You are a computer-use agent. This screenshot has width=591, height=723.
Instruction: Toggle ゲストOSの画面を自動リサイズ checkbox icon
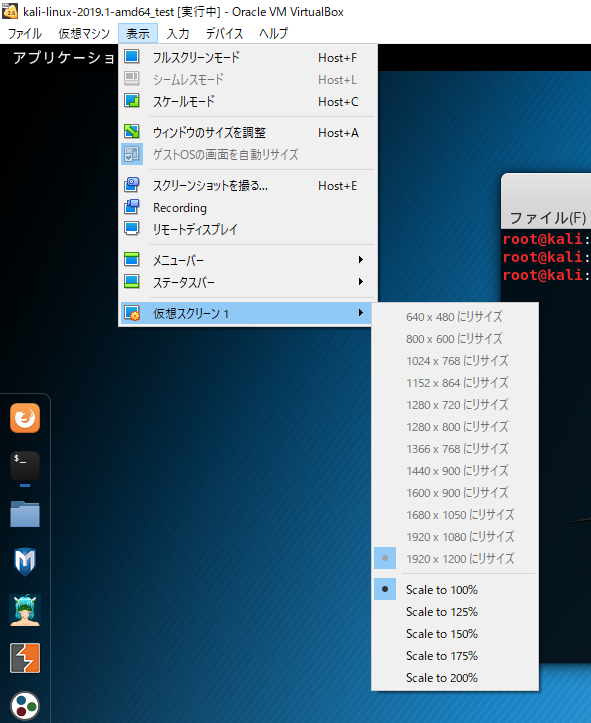[132, 154]
